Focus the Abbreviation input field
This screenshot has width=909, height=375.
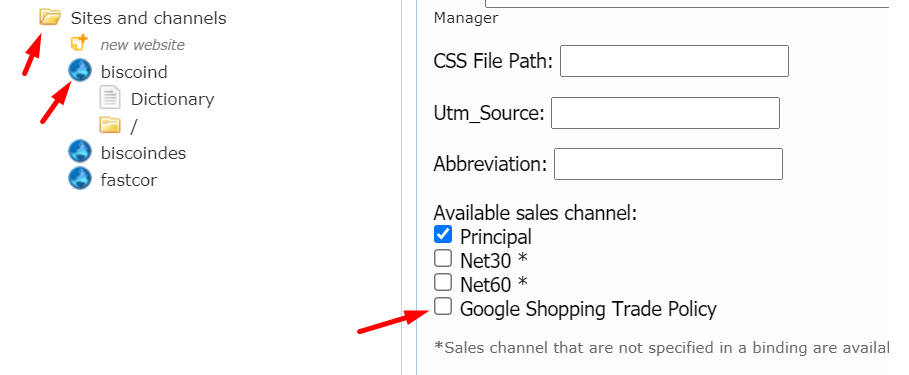[668, 164]
